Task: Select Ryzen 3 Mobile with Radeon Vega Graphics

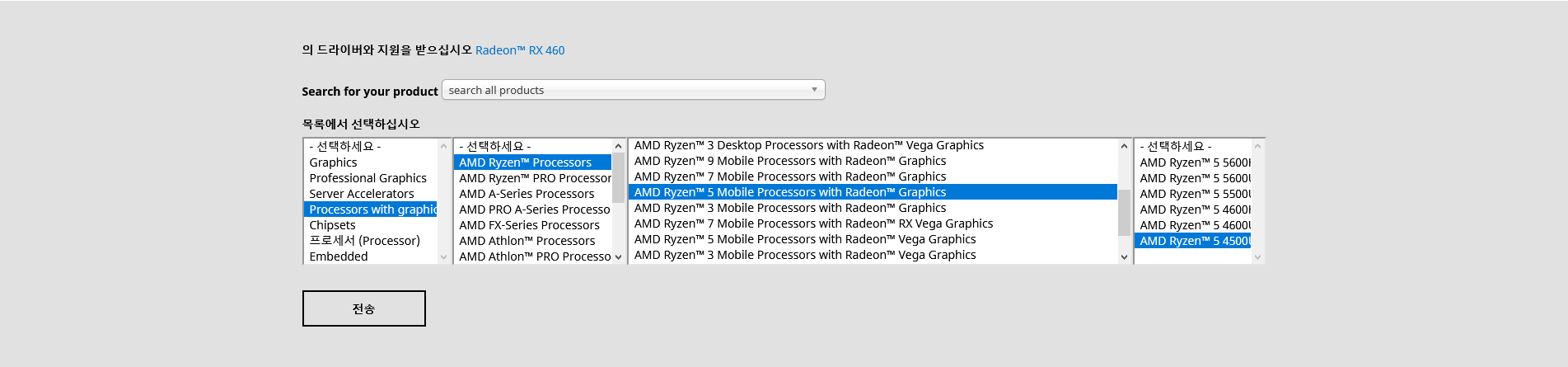Action: [873, 255]
